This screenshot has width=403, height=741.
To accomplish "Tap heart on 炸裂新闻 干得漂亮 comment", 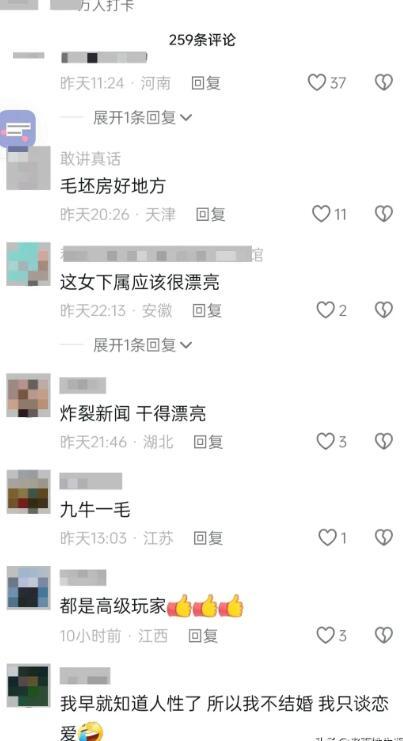I will 325,441.
